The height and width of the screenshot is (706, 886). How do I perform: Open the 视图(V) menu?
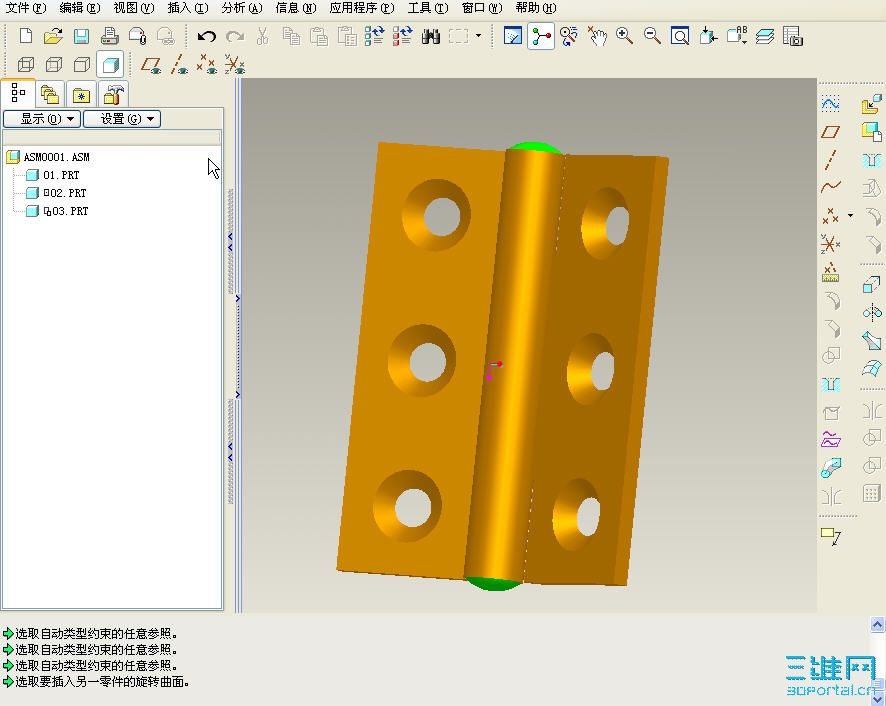(x=134, y=8)
